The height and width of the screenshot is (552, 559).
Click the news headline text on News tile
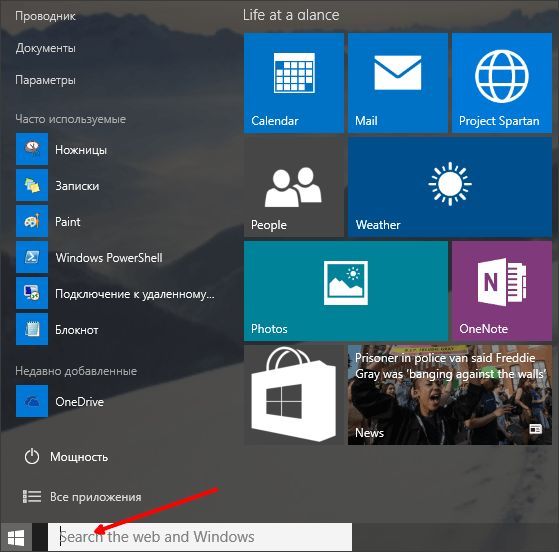click(x=450, y=366)
